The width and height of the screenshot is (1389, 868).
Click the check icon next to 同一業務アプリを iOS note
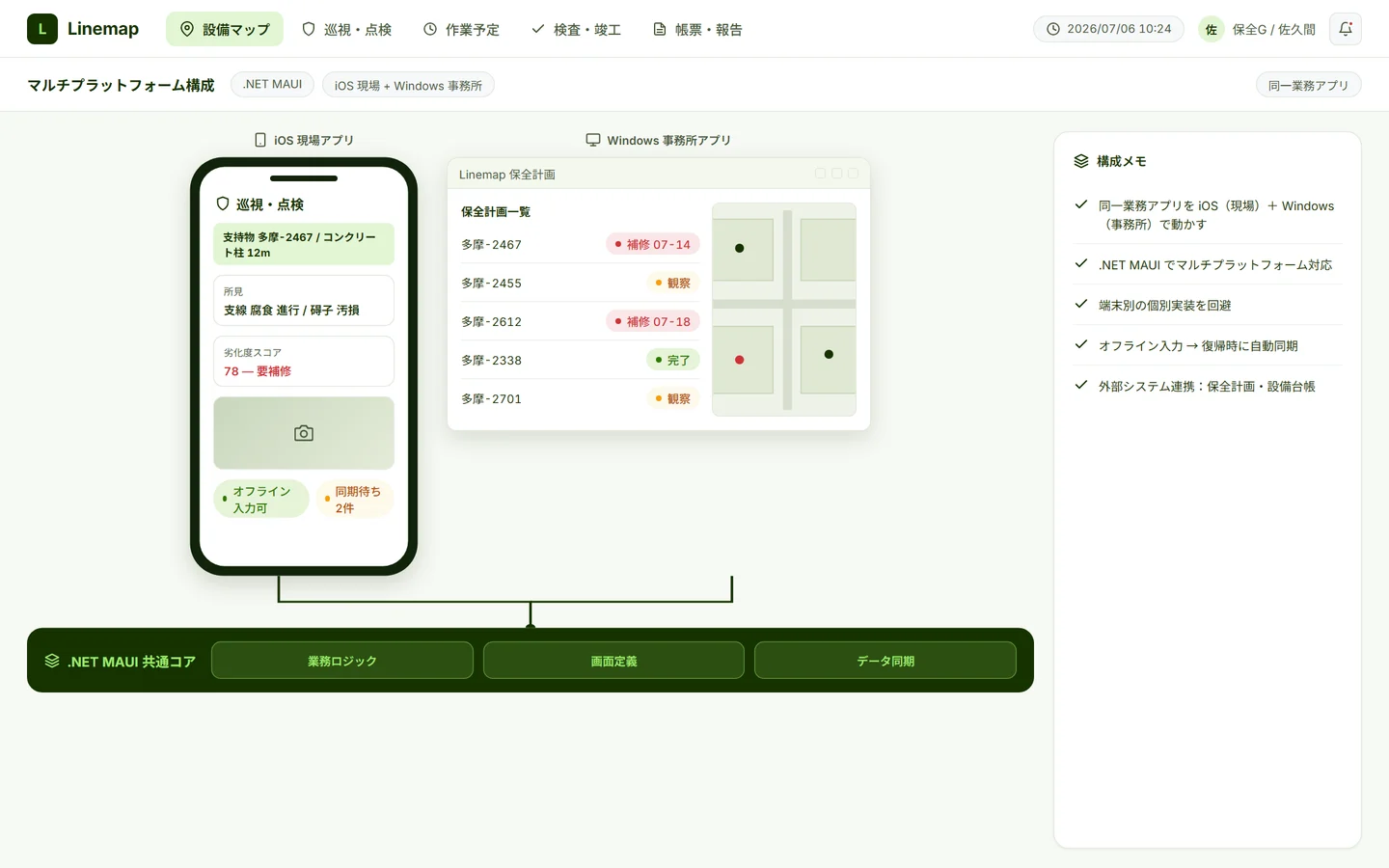pos(1081,204)
